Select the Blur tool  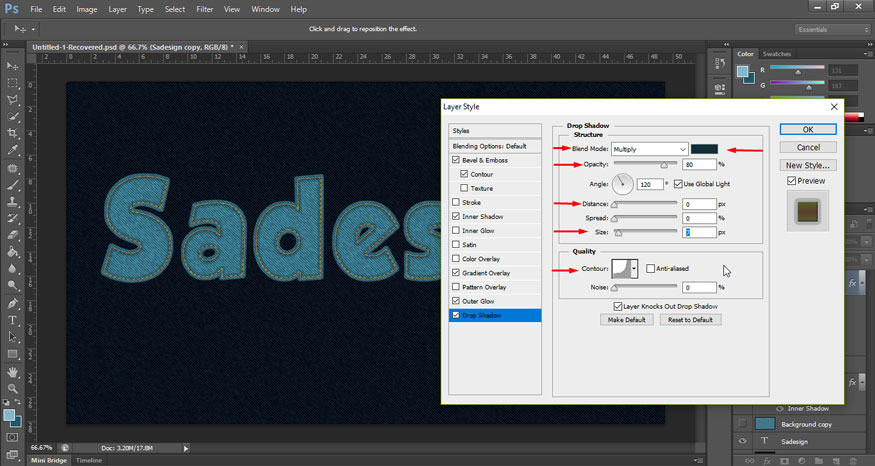[12, 268]
